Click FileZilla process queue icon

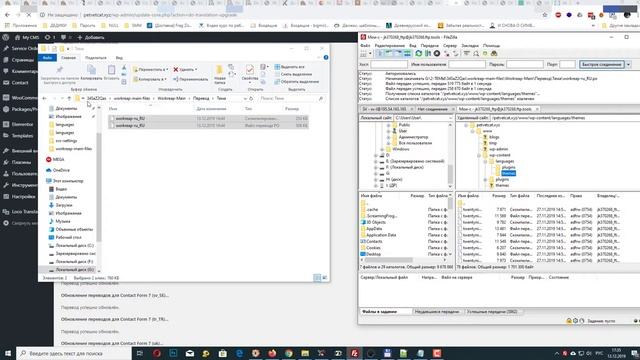click(x=428, y=53)
